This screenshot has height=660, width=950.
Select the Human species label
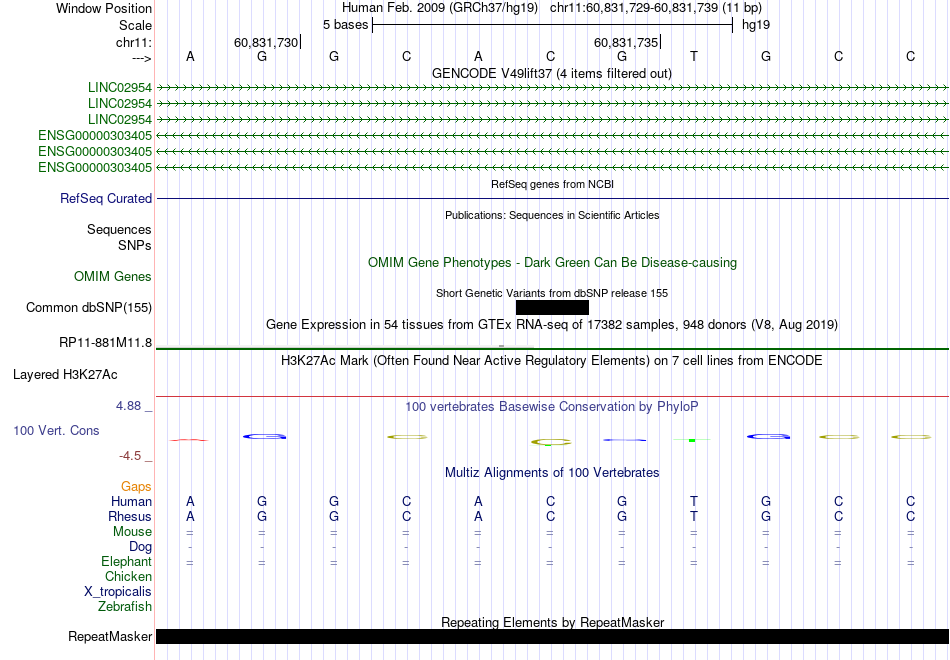click(x=131, y=501)
